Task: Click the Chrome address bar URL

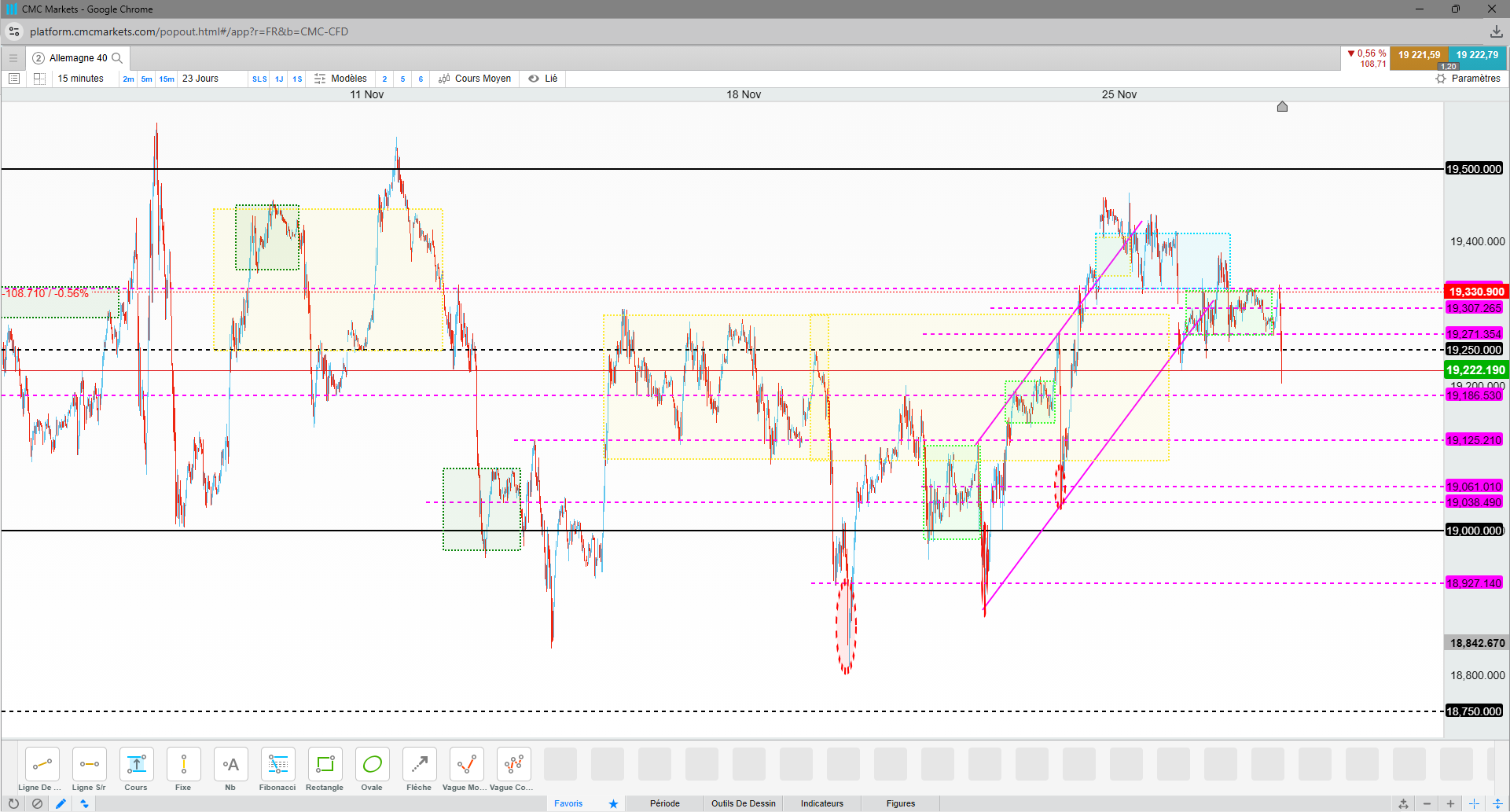Action: (x=189, y=31)
